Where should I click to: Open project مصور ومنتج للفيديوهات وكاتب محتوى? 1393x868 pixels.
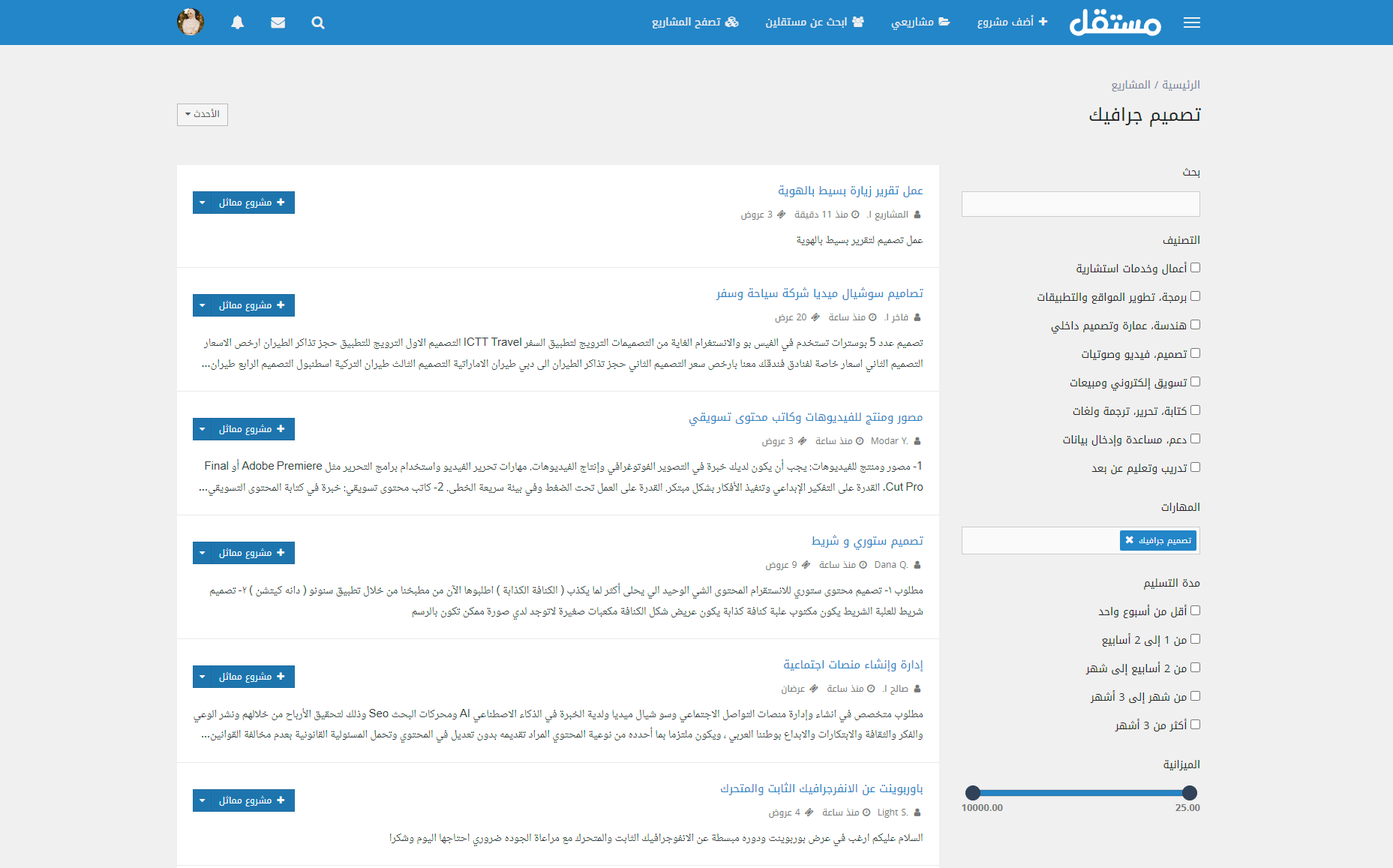(806, 417)
